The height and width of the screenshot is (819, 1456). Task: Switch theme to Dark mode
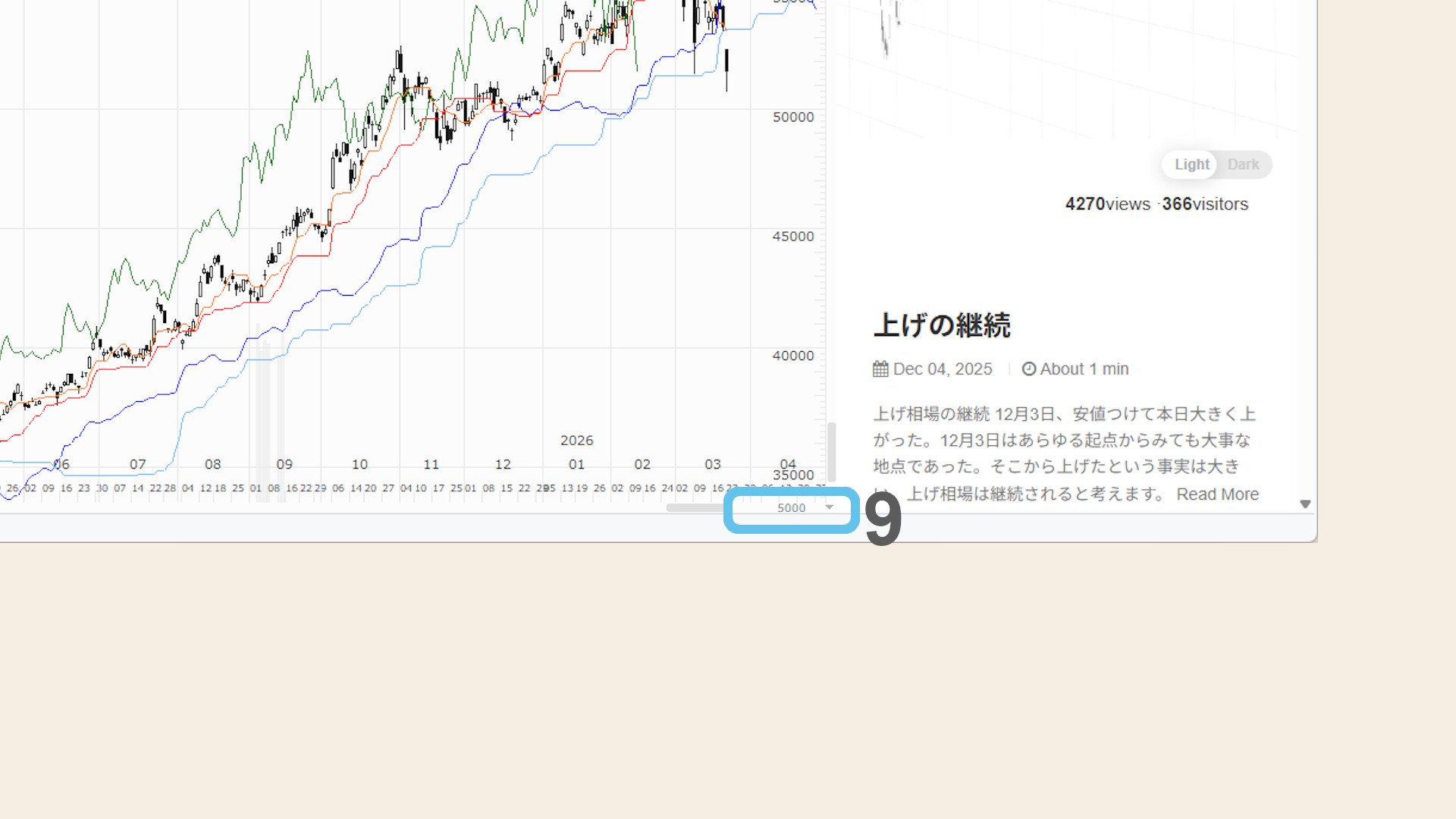1243,165
